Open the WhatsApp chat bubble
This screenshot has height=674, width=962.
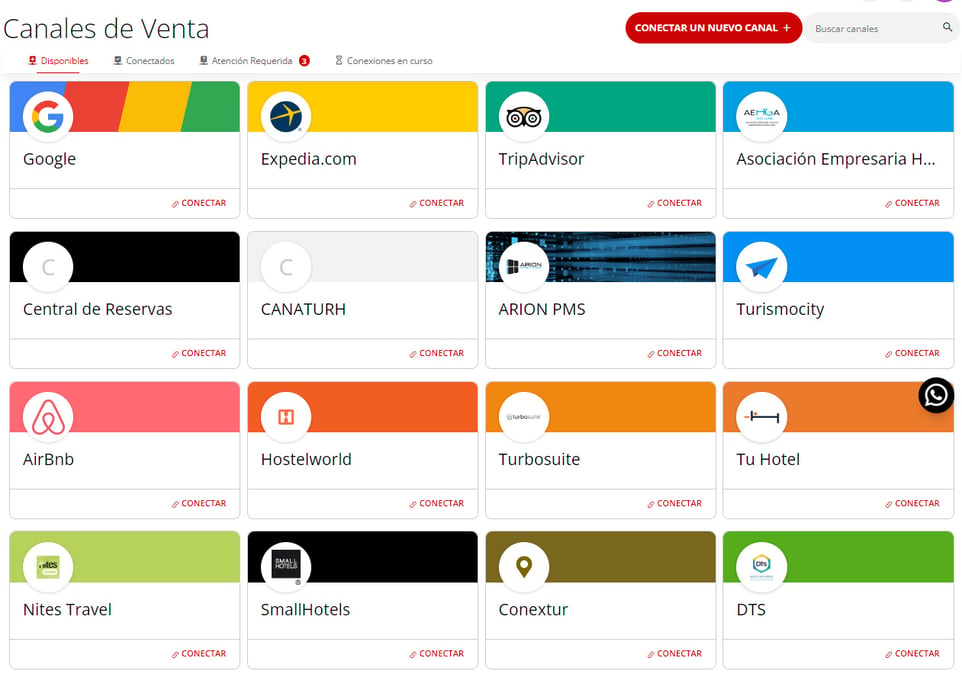(936, 395)
